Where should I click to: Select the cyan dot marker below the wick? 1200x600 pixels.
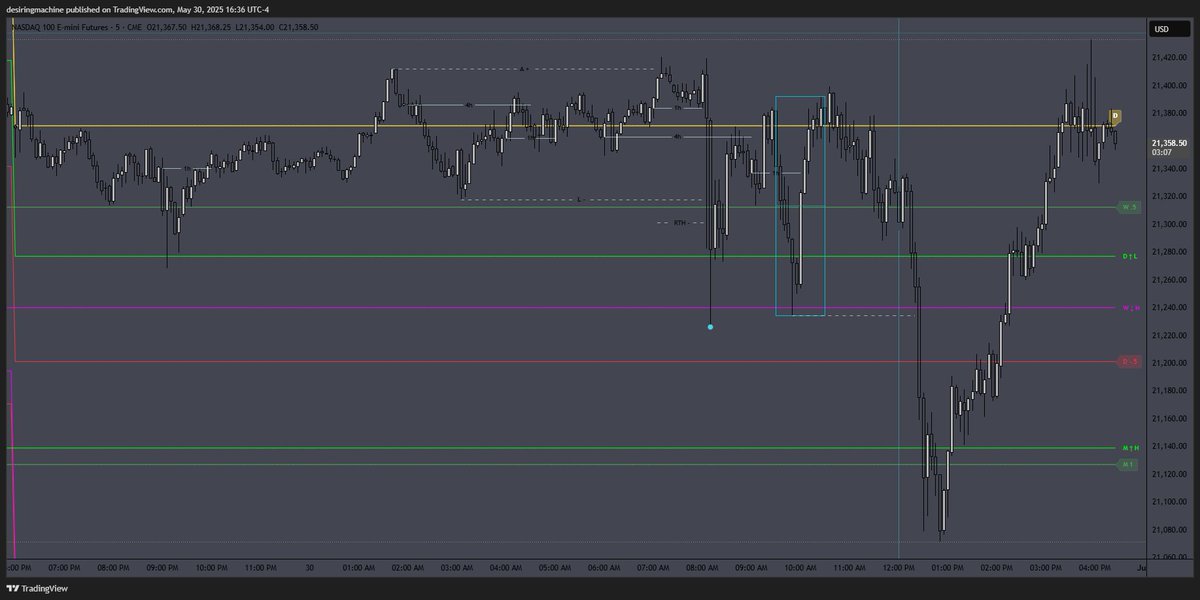pyautogui.click(x=711, y=327)
